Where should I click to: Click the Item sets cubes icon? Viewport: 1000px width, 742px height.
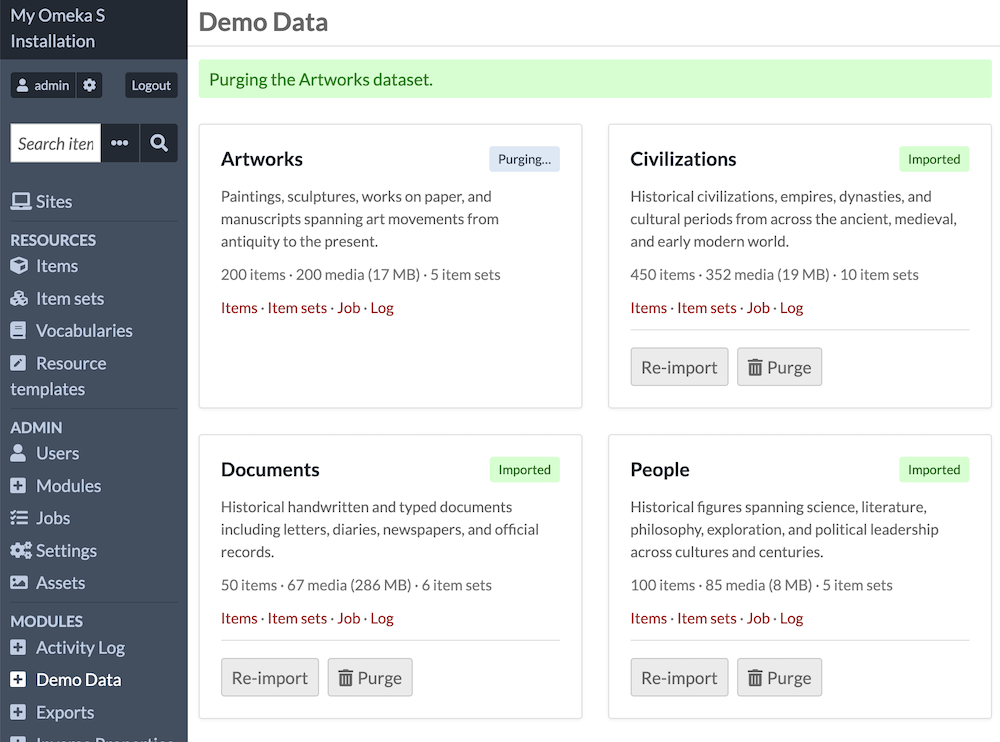tap(19, 298)
